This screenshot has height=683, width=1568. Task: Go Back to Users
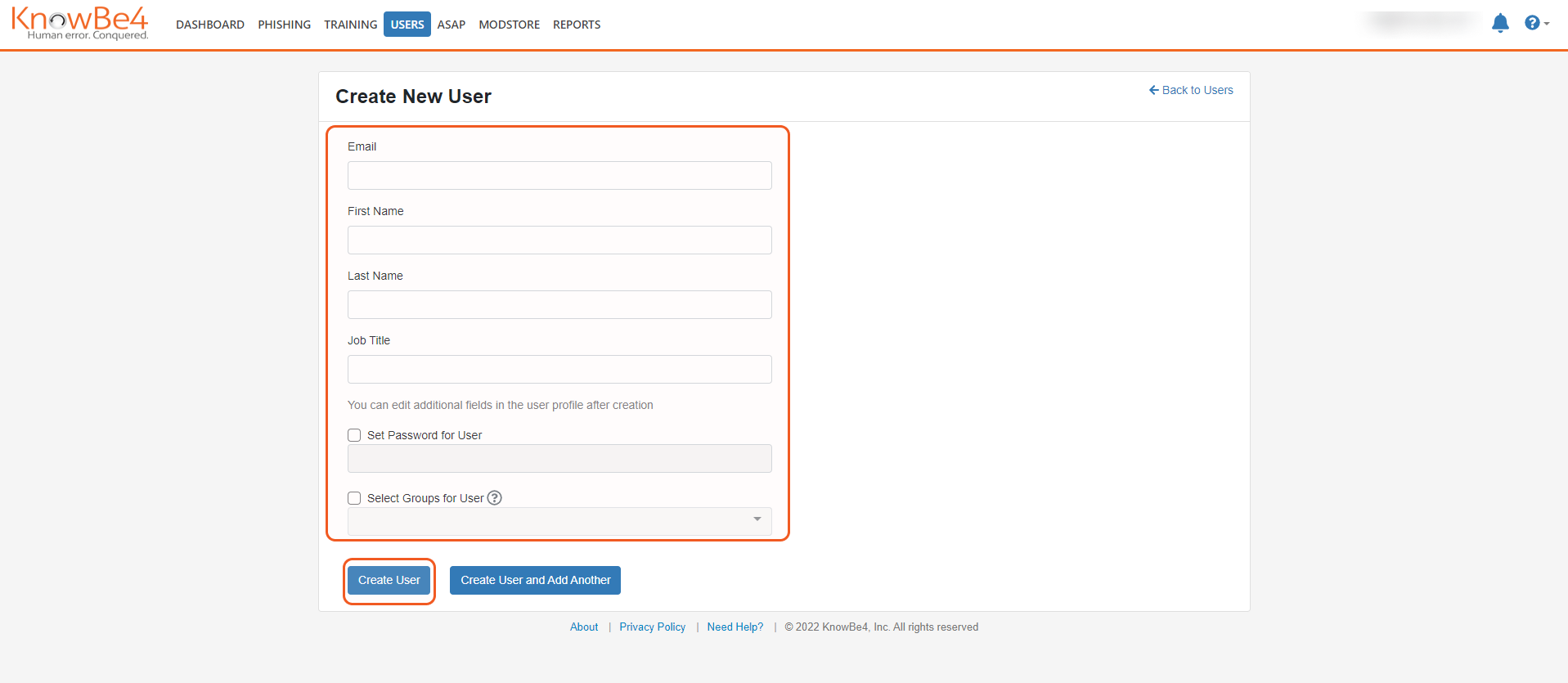point(1191,90)
